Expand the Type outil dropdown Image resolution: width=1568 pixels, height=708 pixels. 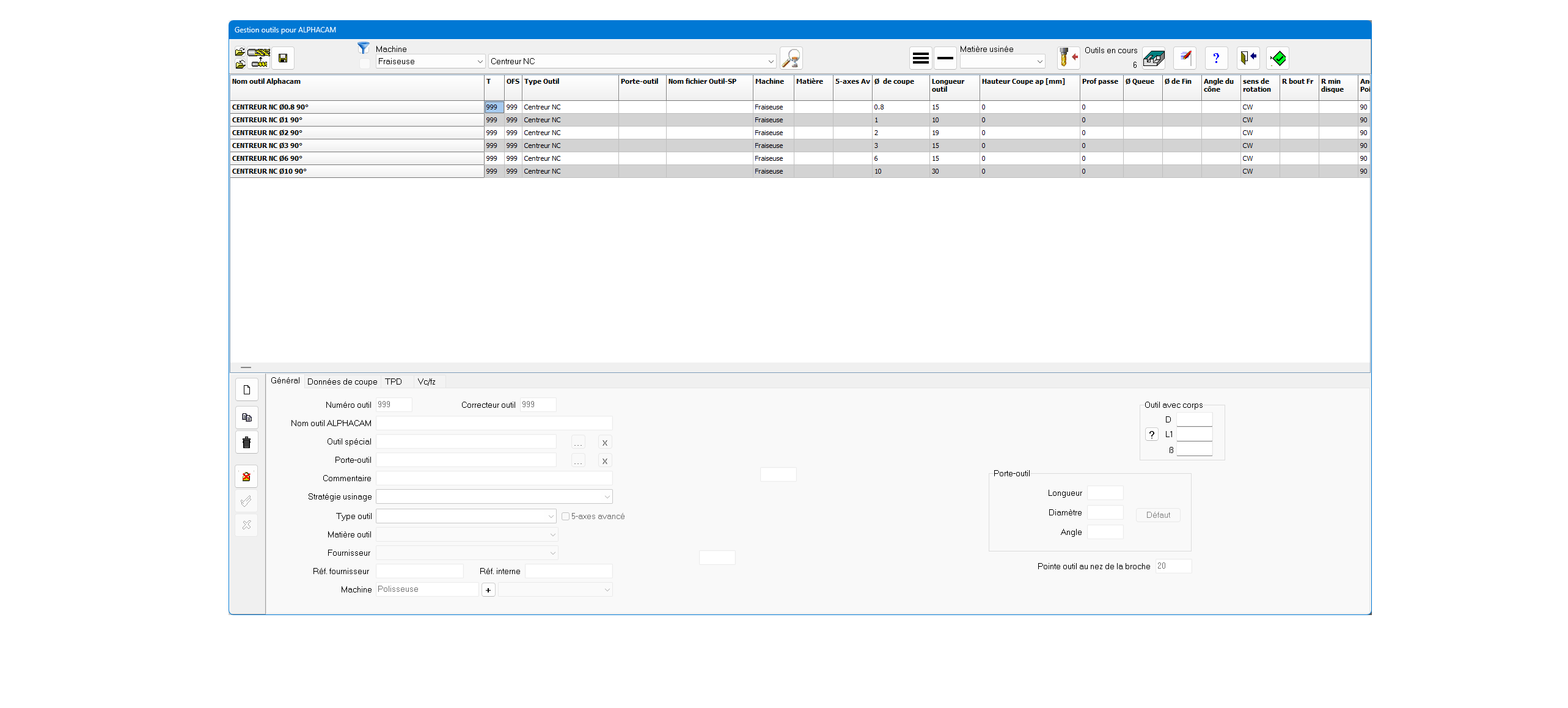[466, 516]
